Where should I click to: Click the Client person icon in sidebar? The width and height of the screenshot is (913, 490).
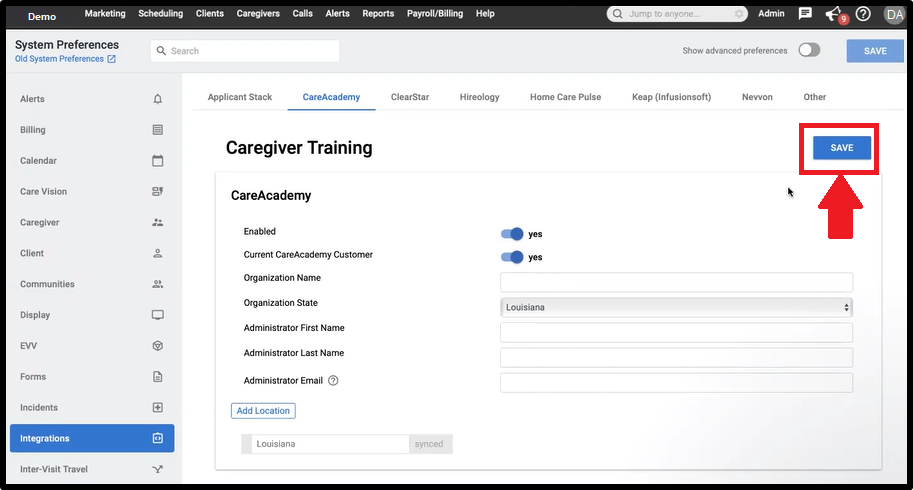coord(157,253)
